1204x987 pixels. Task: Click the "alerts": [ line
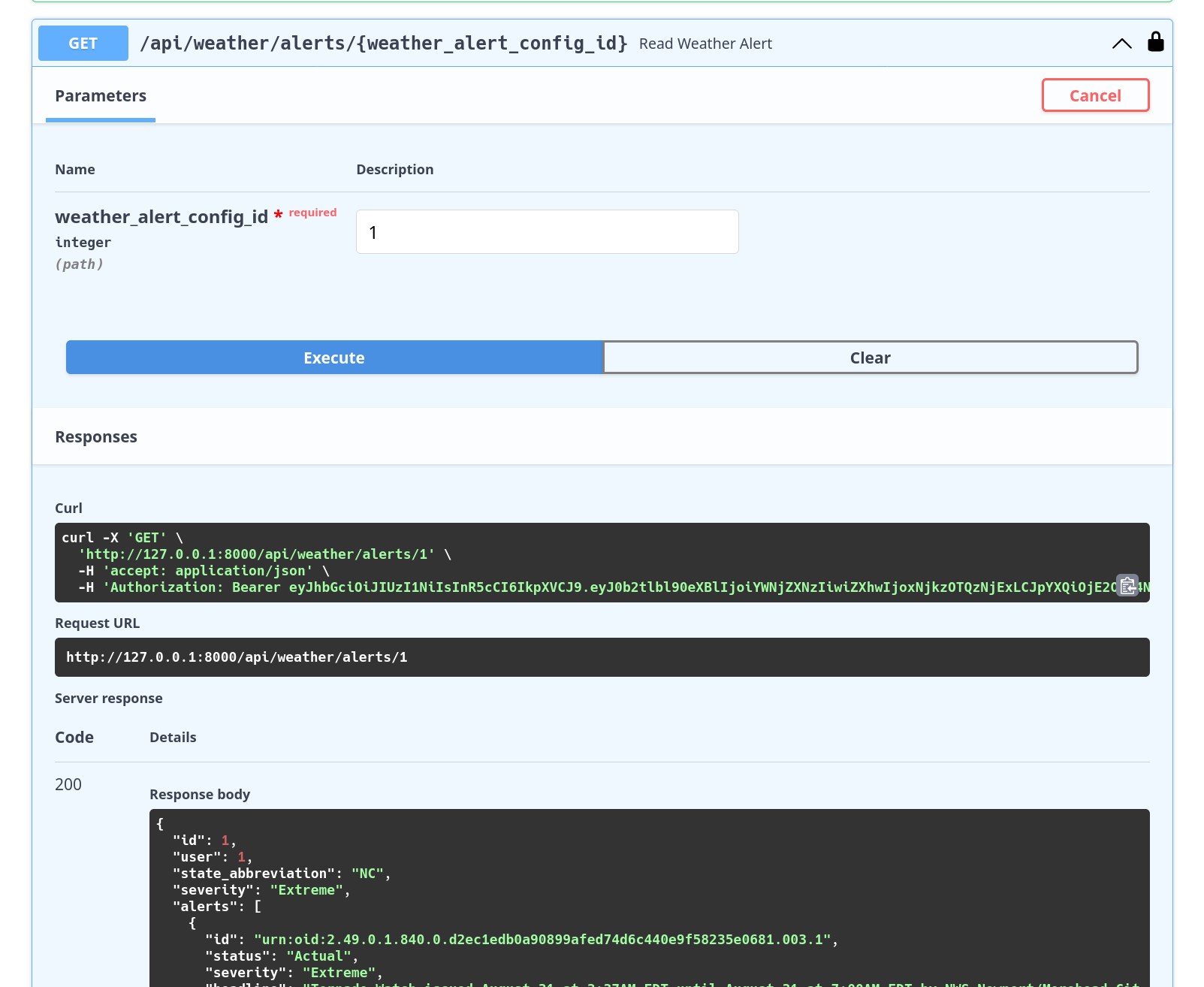217,907
